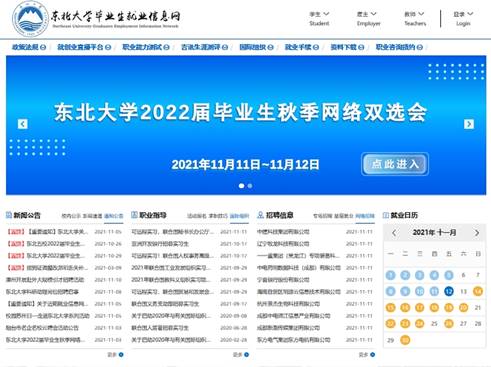
Task: Select day 1 in the calendar
Action: 390,275
